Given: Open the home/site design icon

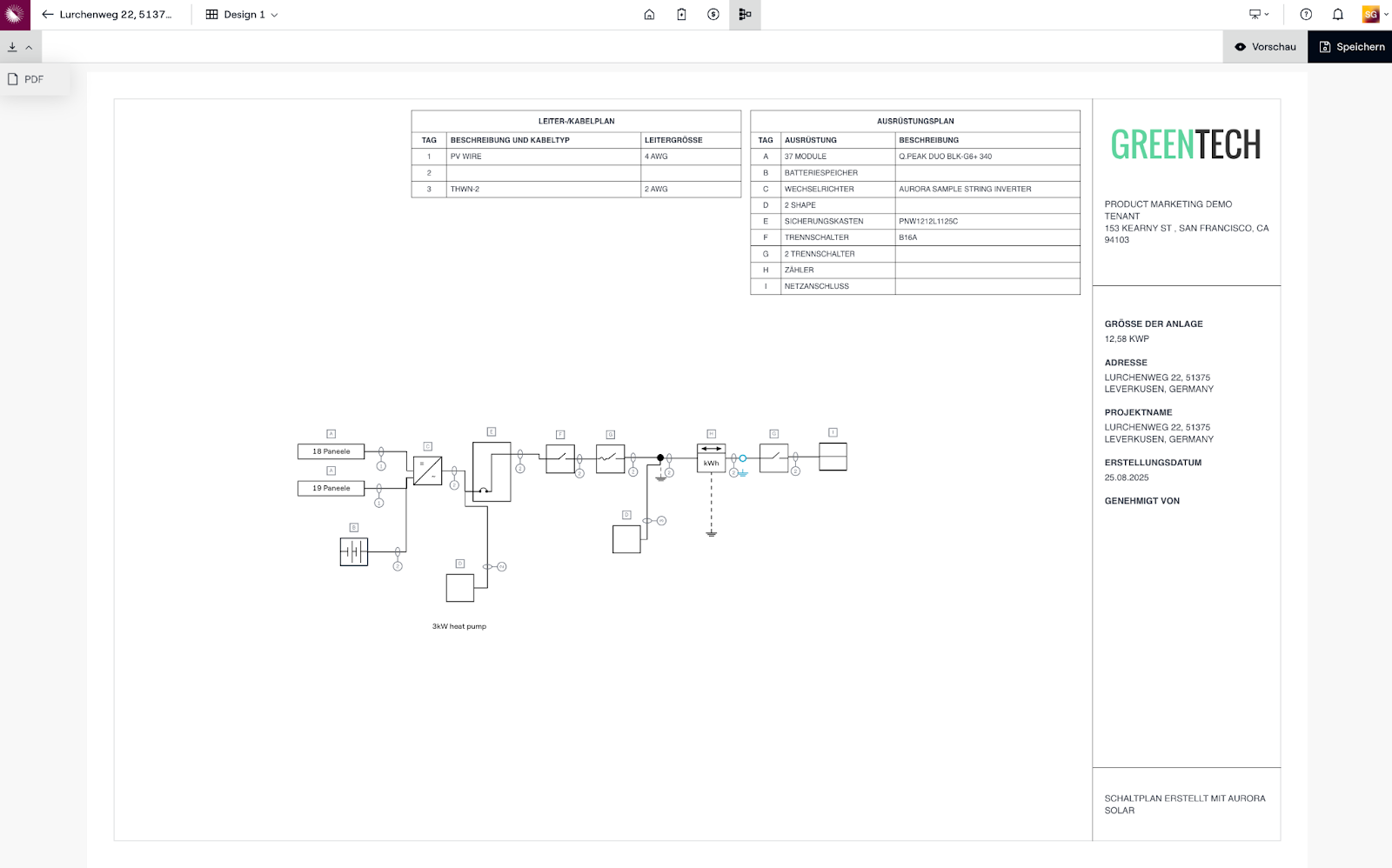Looking at the screenshot, I should click(649, 15).
